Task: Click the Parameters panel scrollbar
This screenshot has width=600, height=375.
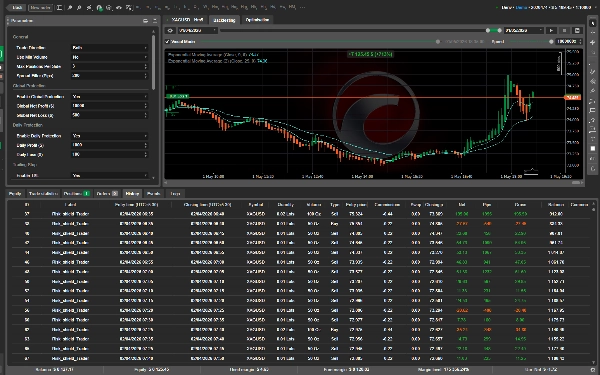Action: 153,62
